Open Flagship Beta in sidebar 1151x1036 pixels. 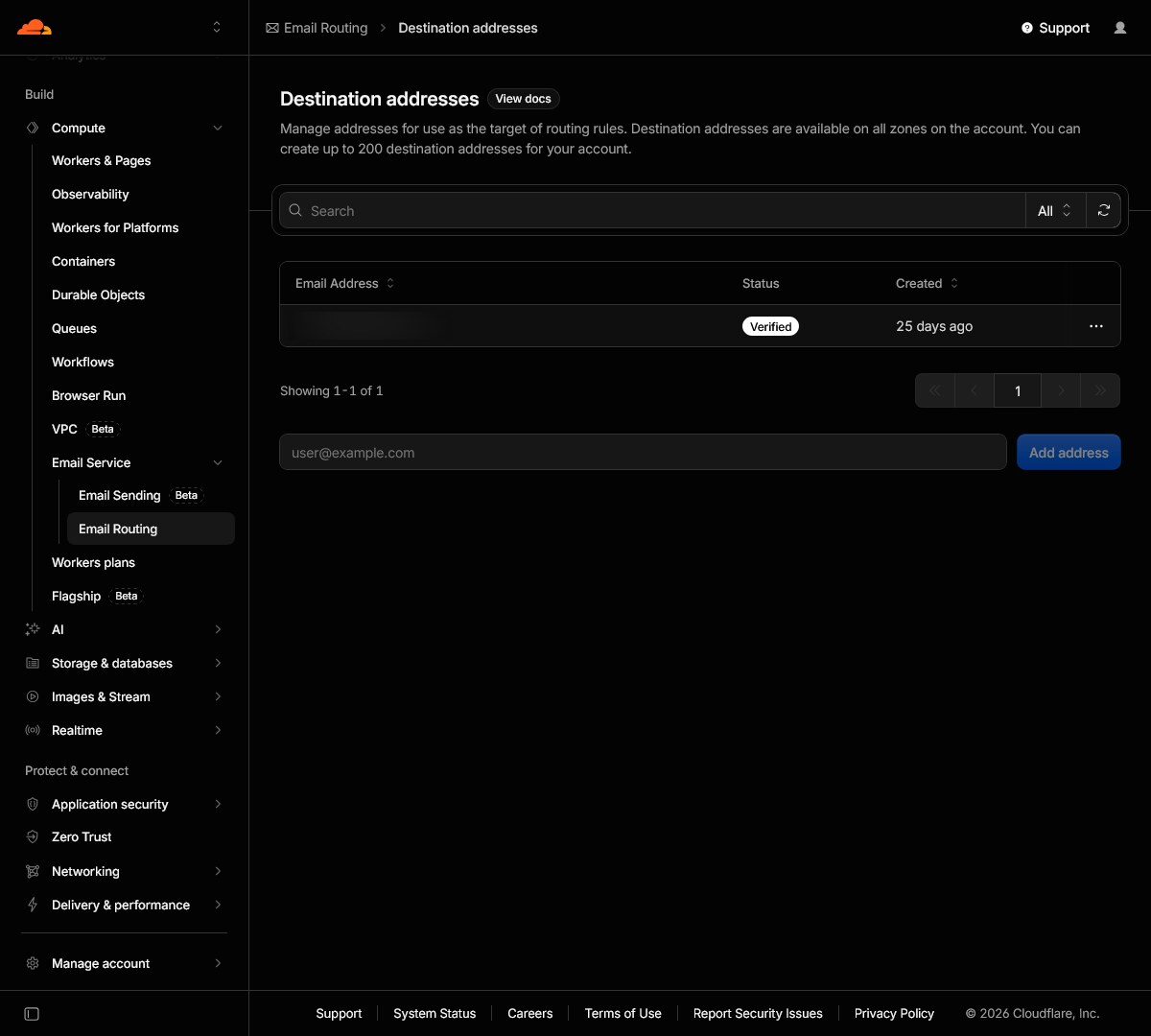click(x=97, y=596)
